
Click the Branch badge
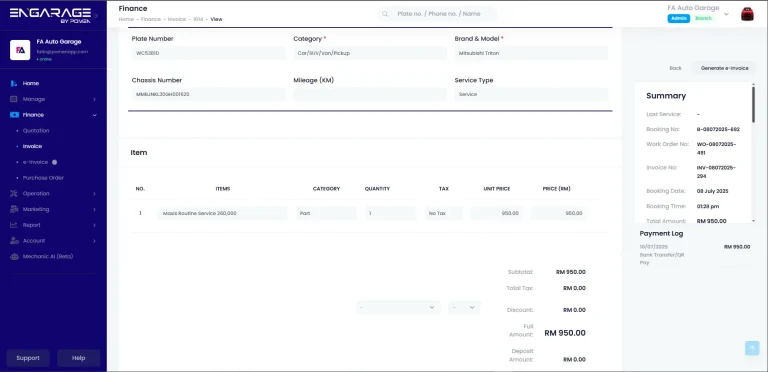pyautogui.click(x=703, y=18)
